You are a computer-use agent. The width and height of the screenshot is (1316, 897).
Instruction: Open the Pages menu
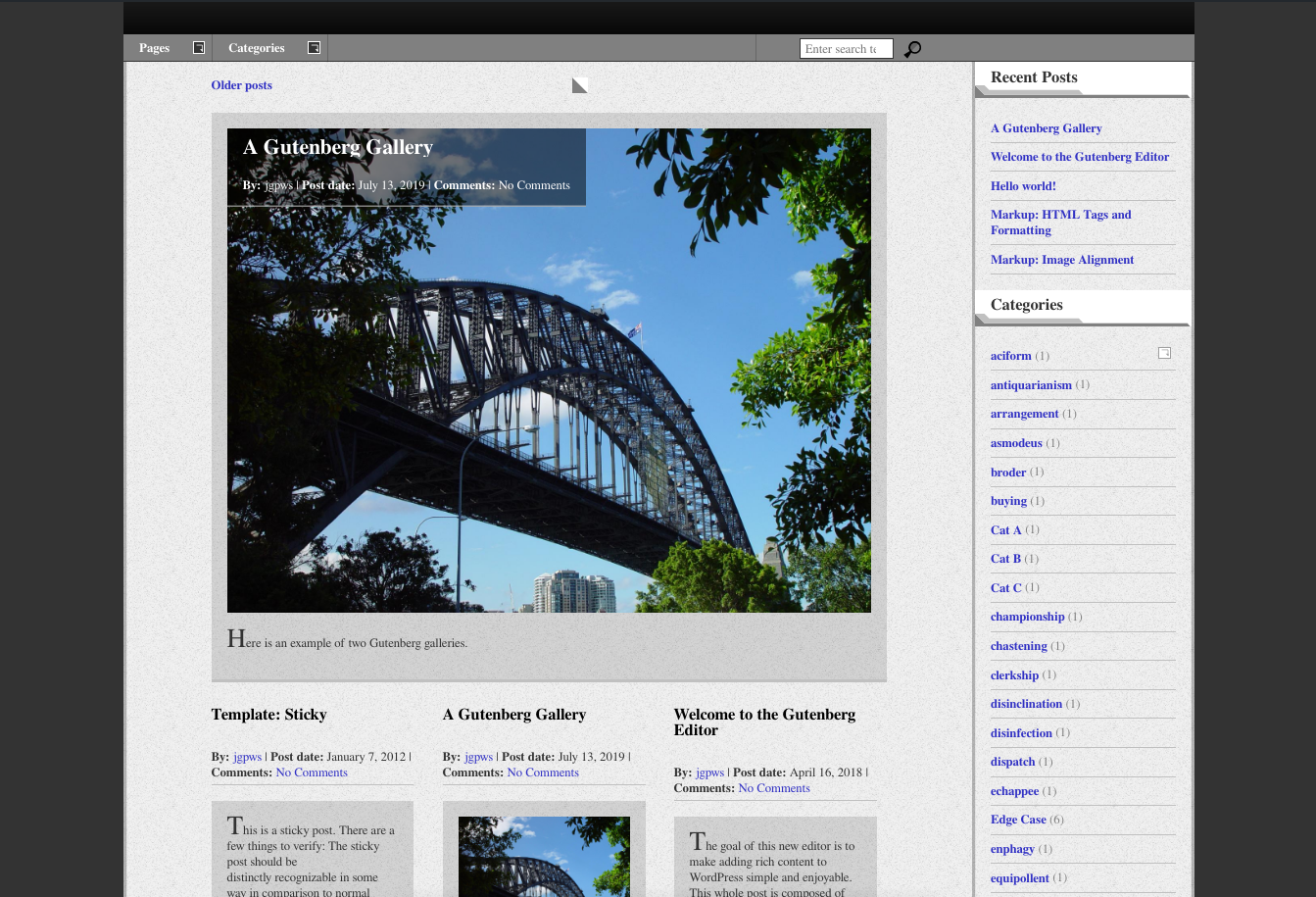click(x=154, y=48)
